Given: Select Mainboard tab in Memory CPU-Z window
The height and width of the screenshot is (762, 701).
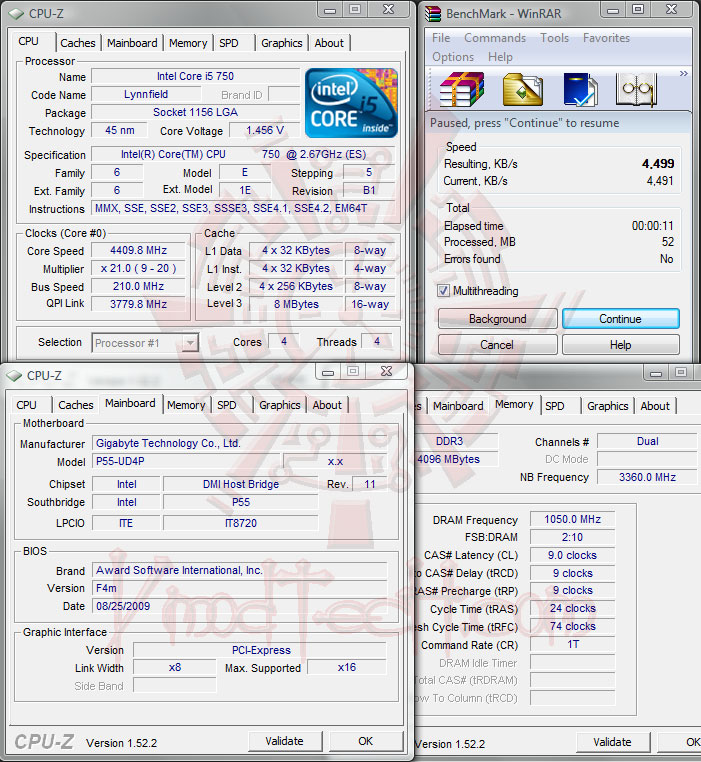Looking at the screenshot, I should click(458, 406).
